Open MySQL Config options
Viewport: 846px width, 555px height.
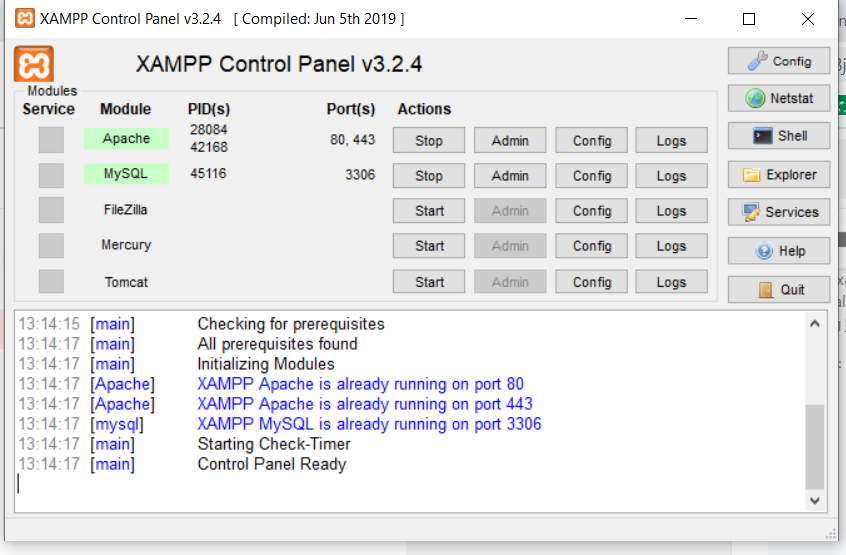point(591,175)
